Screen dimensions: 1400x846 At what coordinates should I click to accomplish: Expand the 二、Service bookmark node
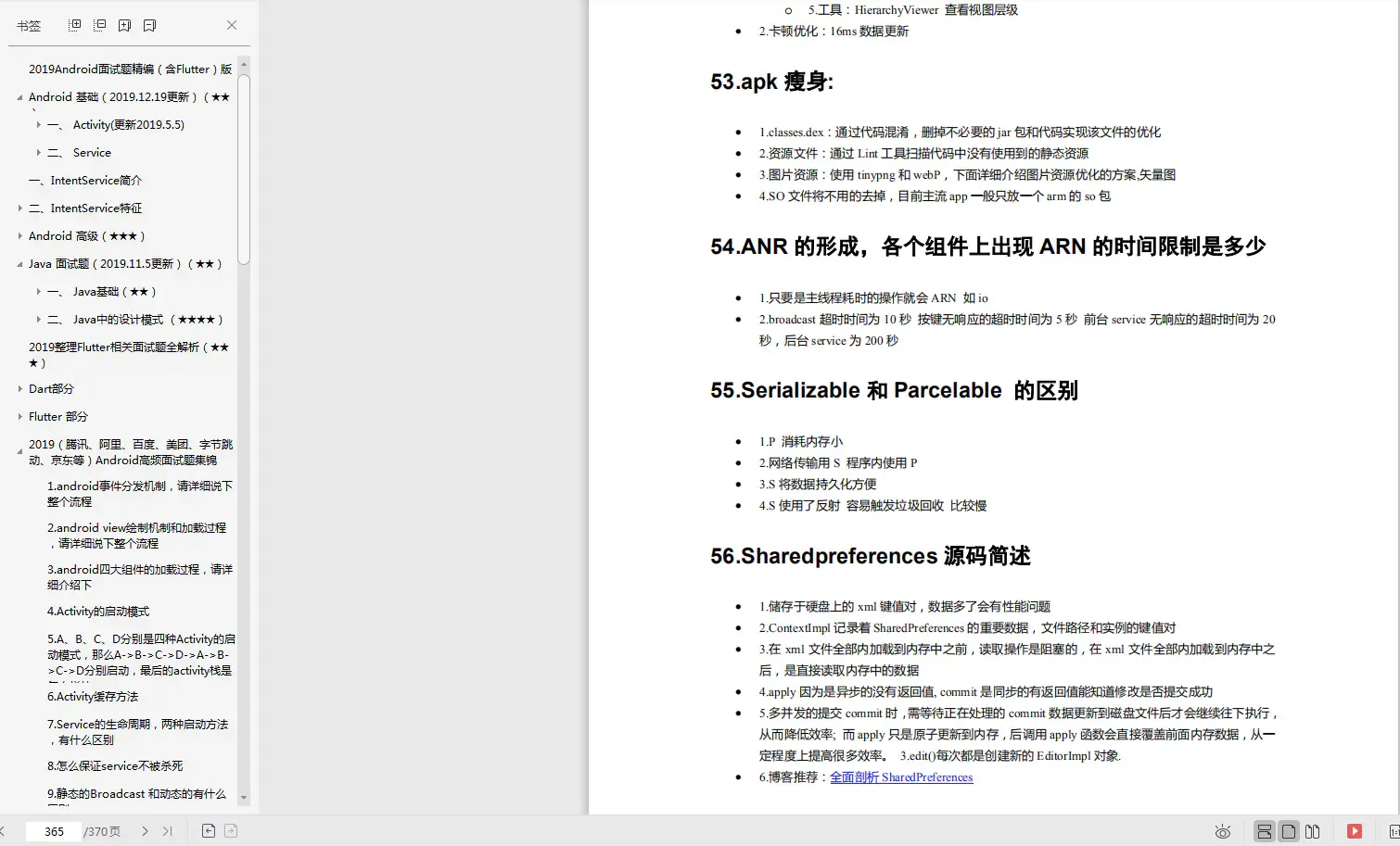tap(37, 152)
